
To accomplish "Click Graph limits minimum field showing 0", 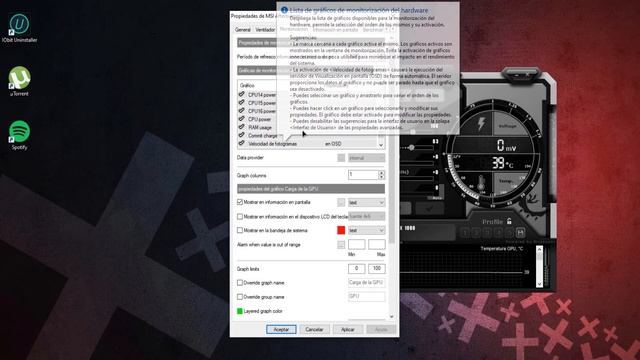I will click(x=356, y=269).
